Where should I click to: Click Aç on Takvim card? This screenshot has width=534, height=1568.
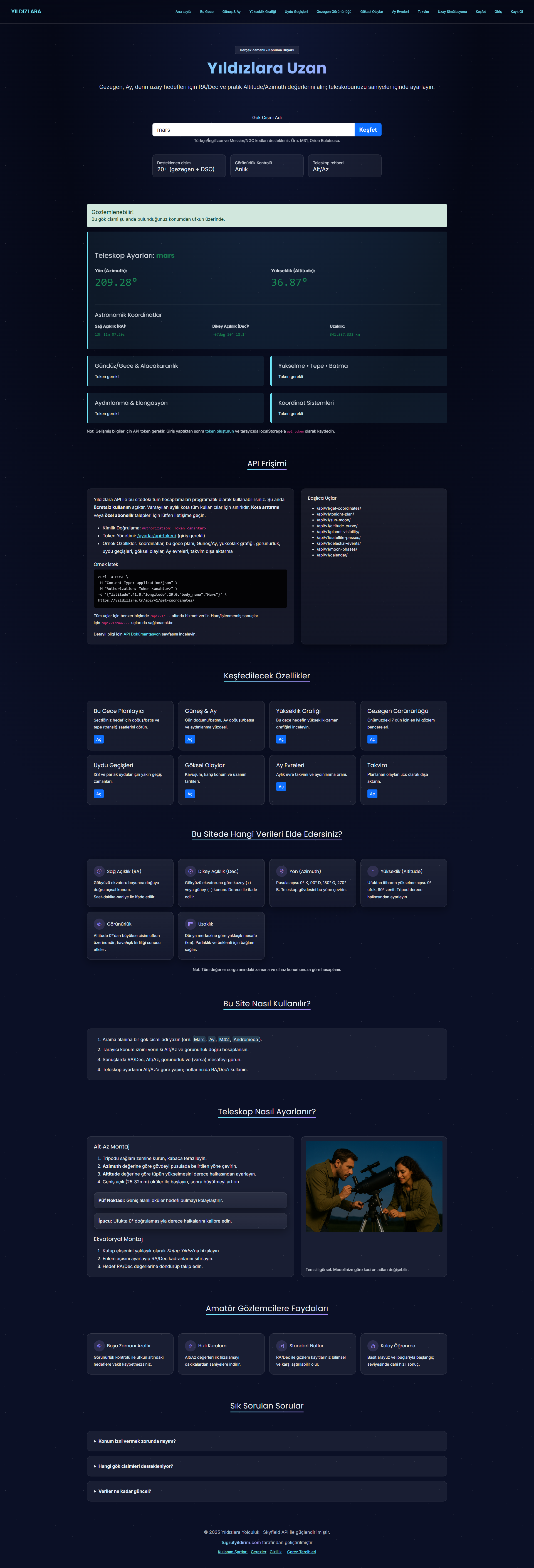(x=372, y=794)
